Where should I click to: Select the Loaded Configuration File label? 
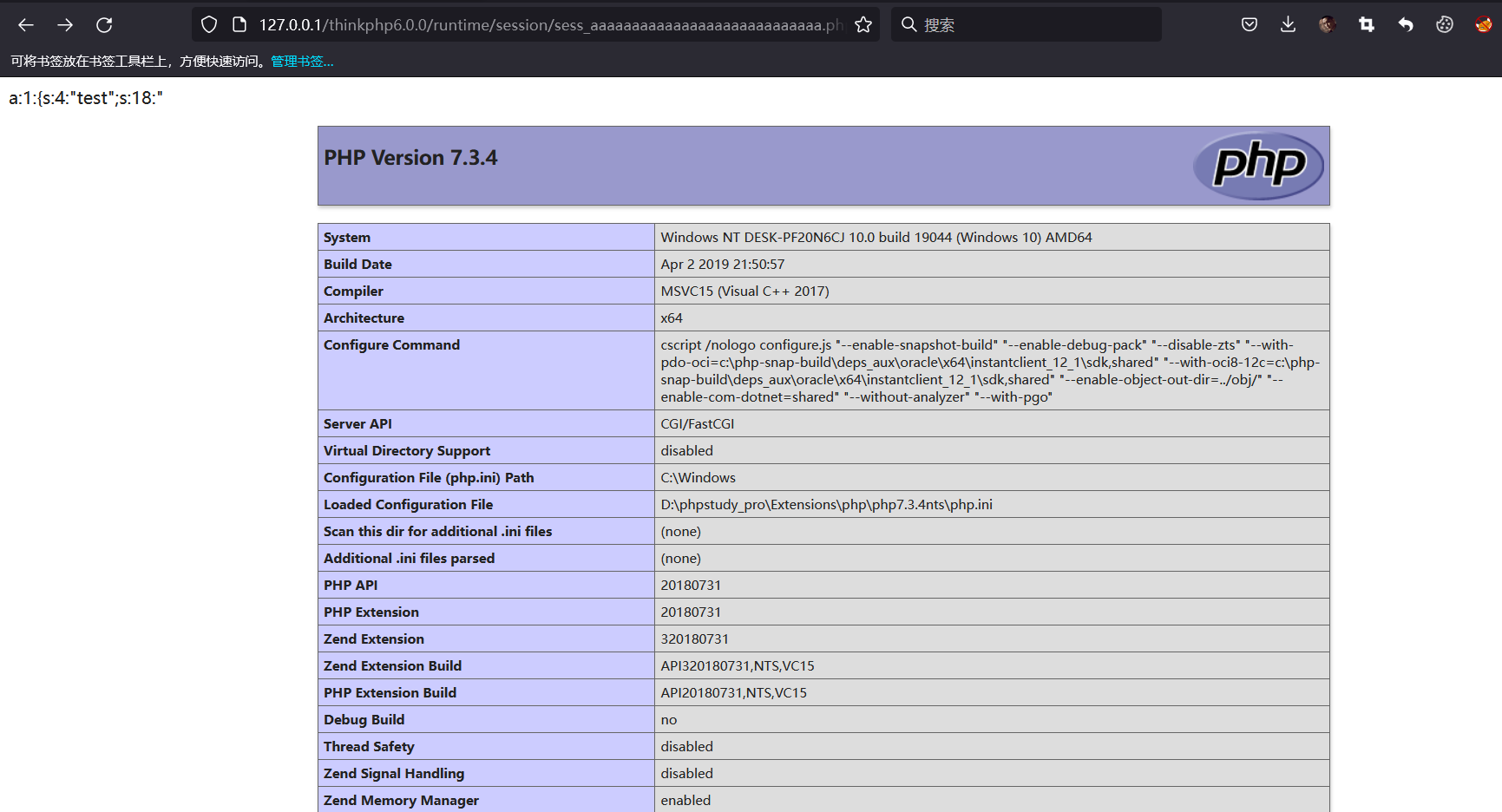click(408, 505)
